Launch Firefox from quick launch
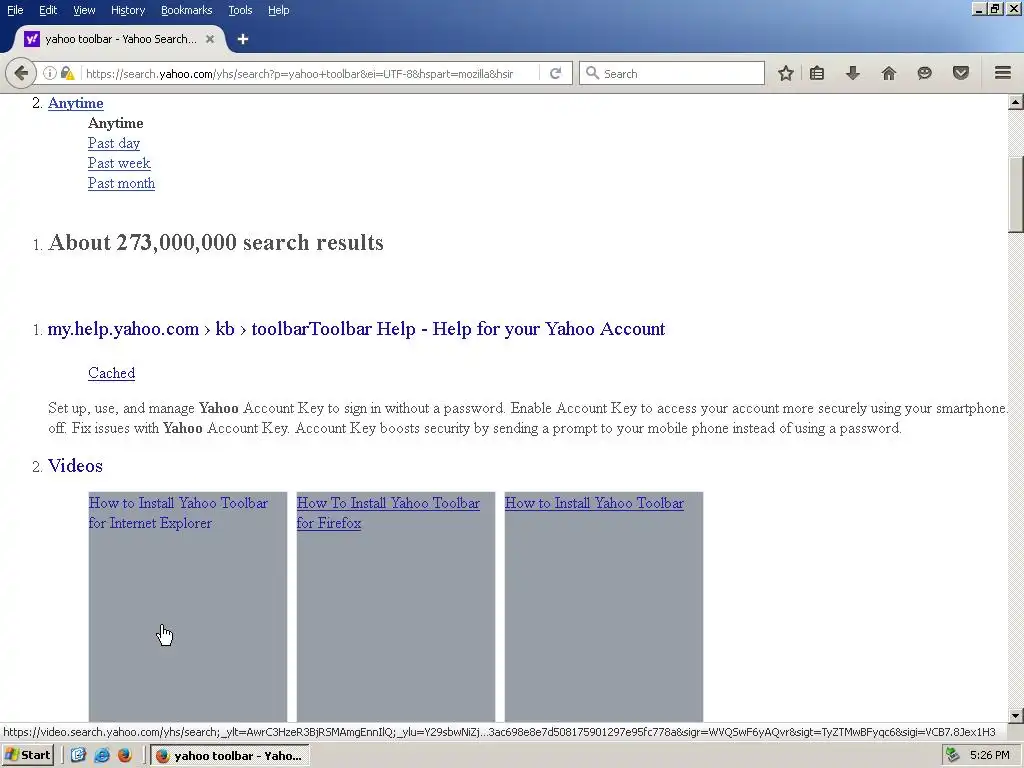The image size is (1024, 768). (125, 756)
